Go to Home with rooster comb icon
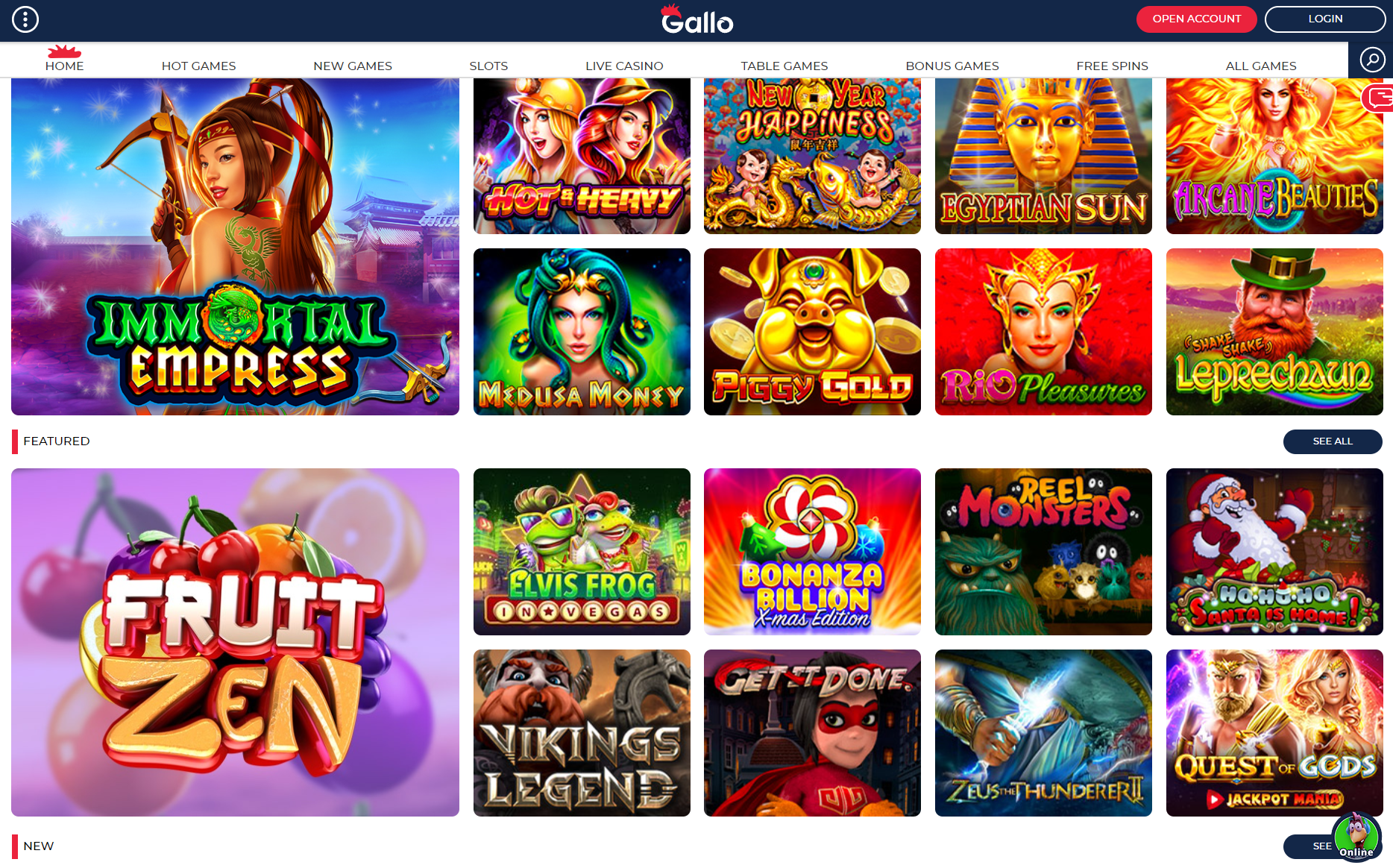Image resolution: width=1393 pixels, height=868 pixels. click(x=64, y=59)
